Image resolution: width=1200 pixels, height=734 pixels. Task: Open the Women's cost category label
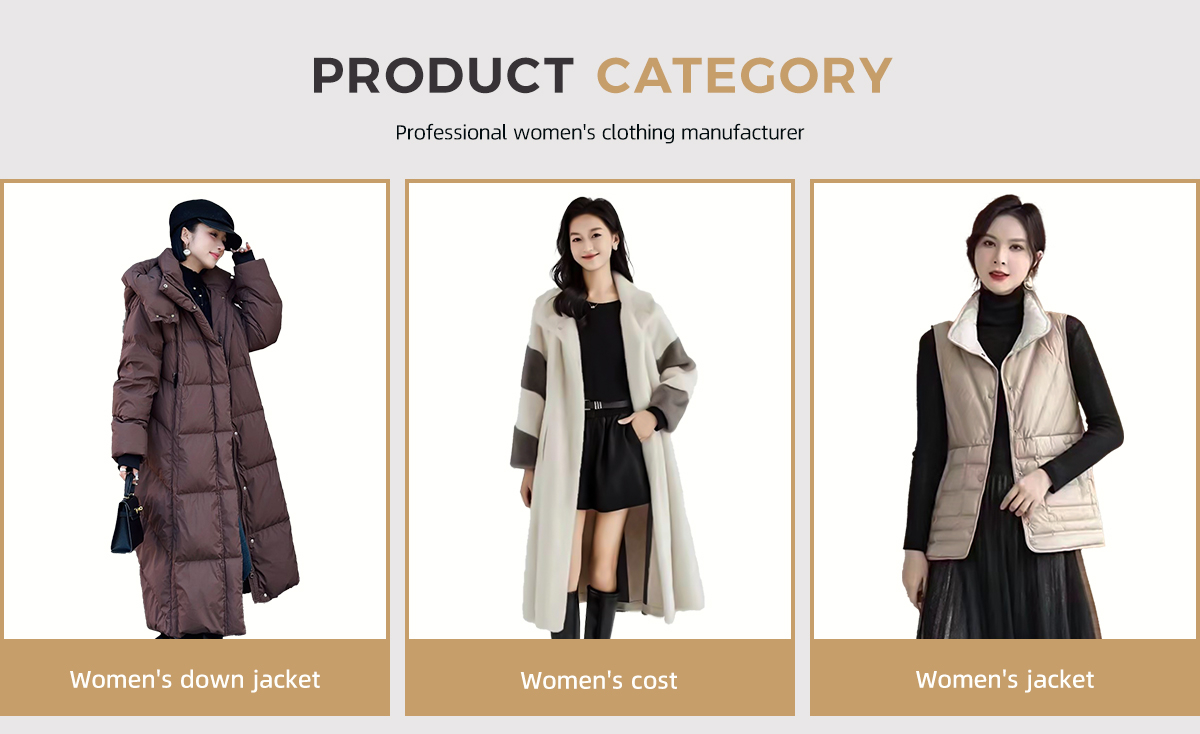(599, 681)
